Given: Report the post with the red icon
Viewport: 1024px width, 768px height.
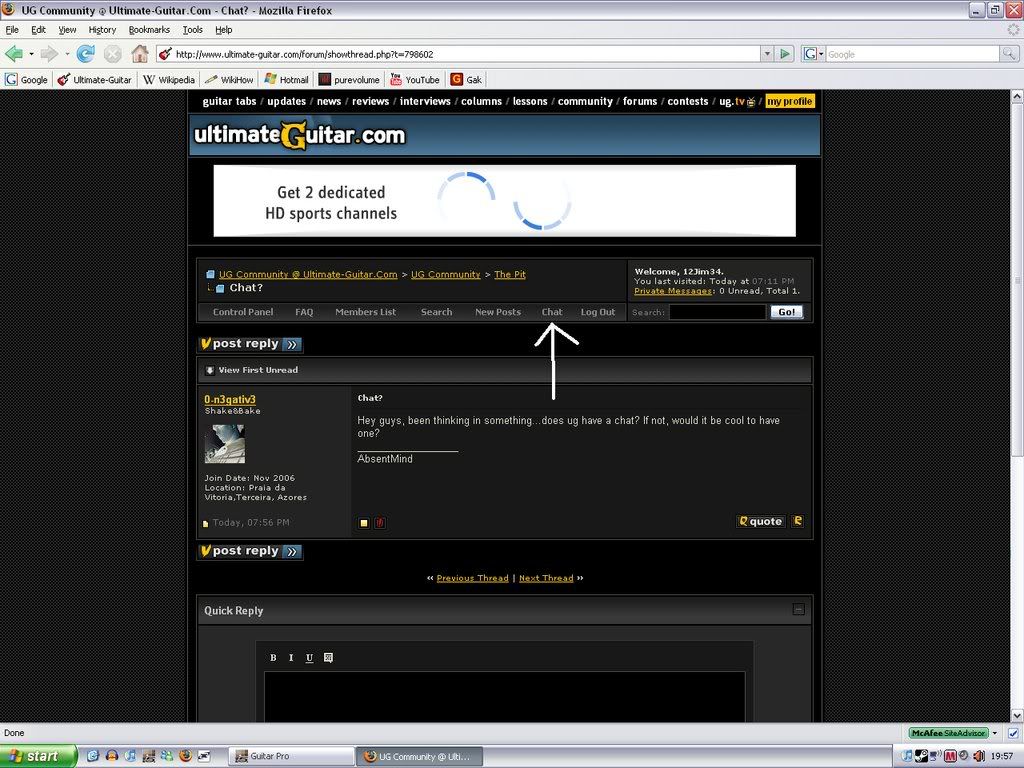Looking at the screenshot, I should click(x=379, y=522).
